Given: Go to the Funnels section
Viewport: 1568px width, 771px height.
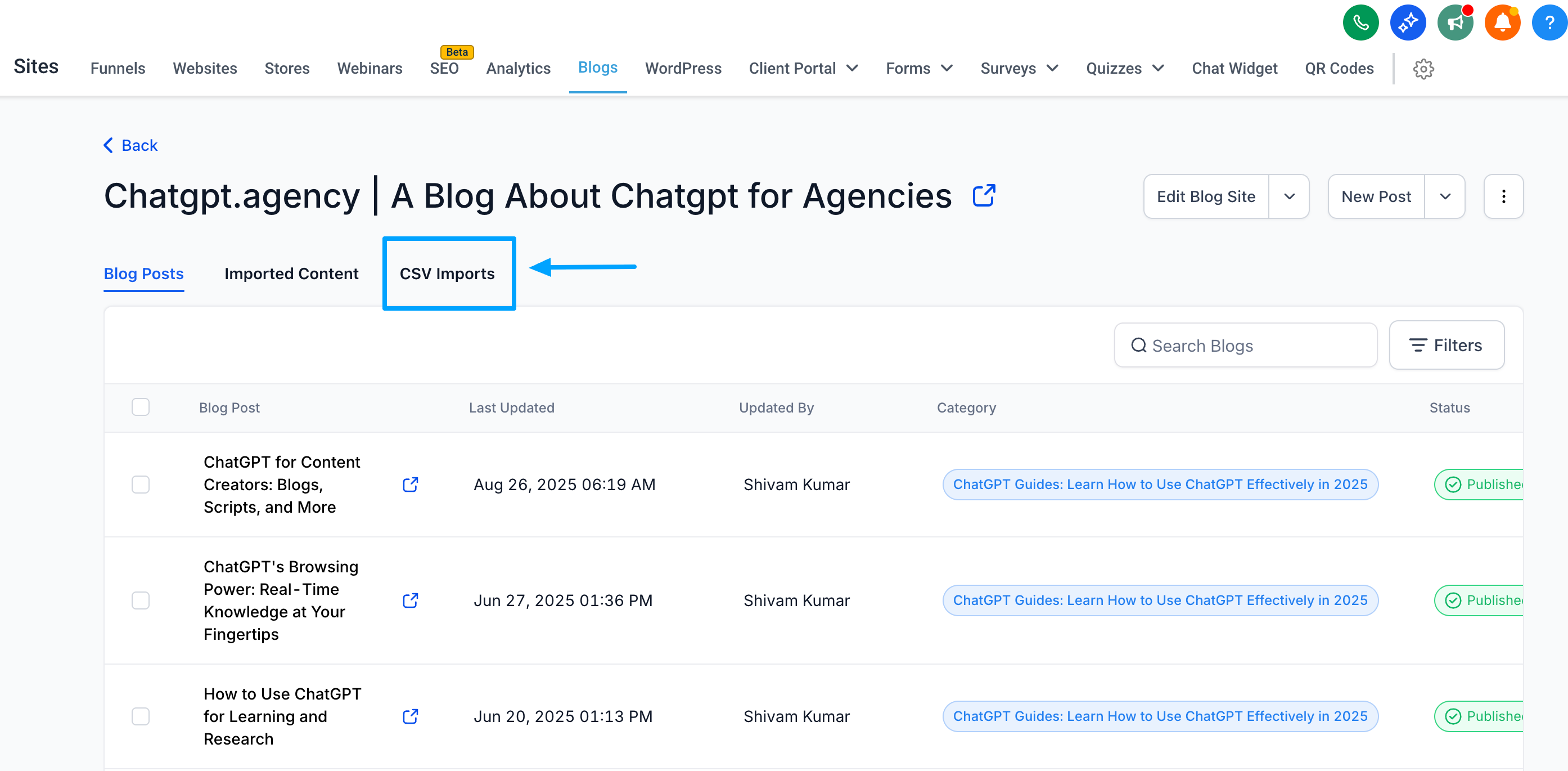Looking at the screenshot, I should [118, 68].
